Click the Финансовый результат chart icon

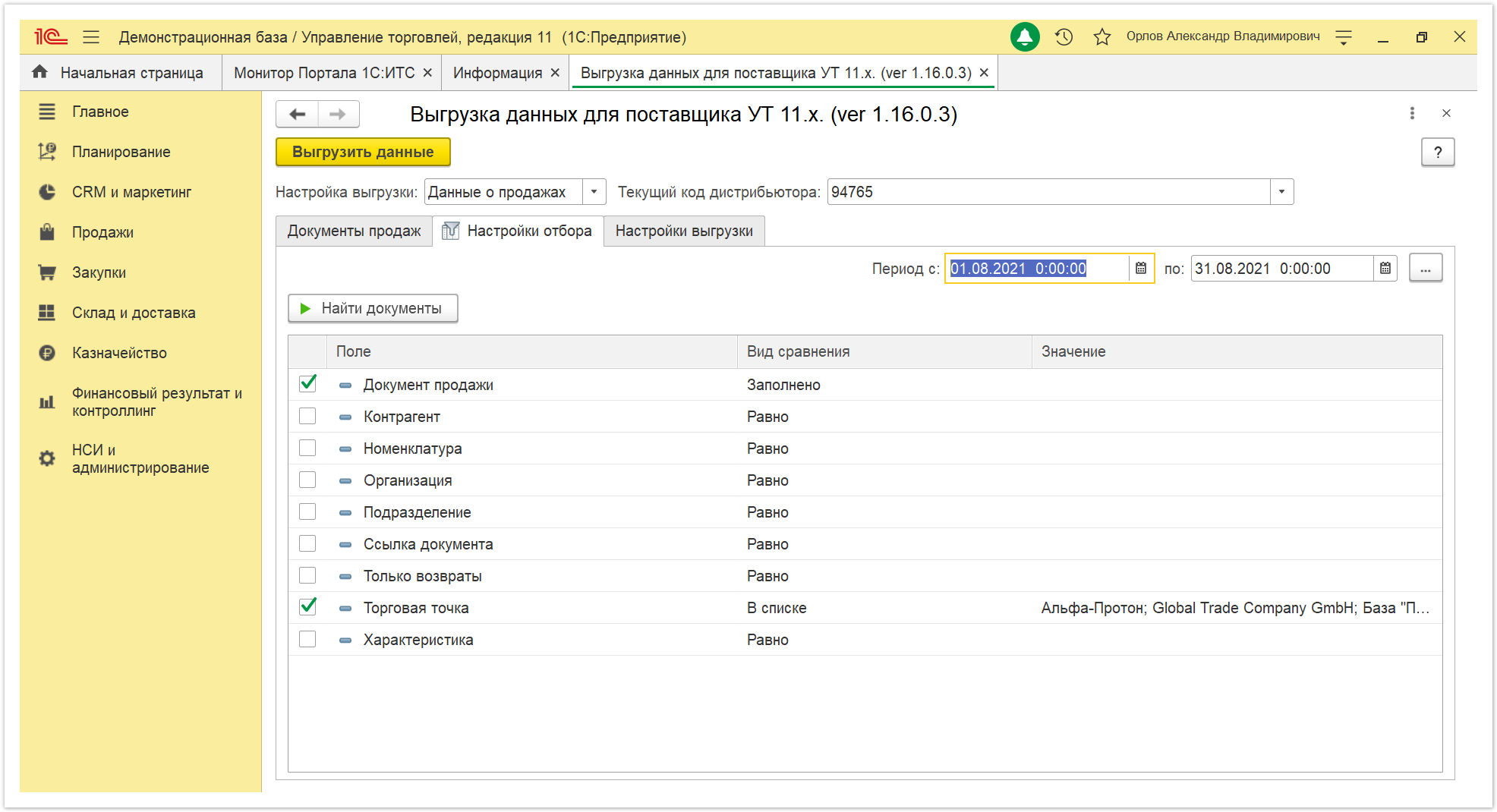pos(47,402)
